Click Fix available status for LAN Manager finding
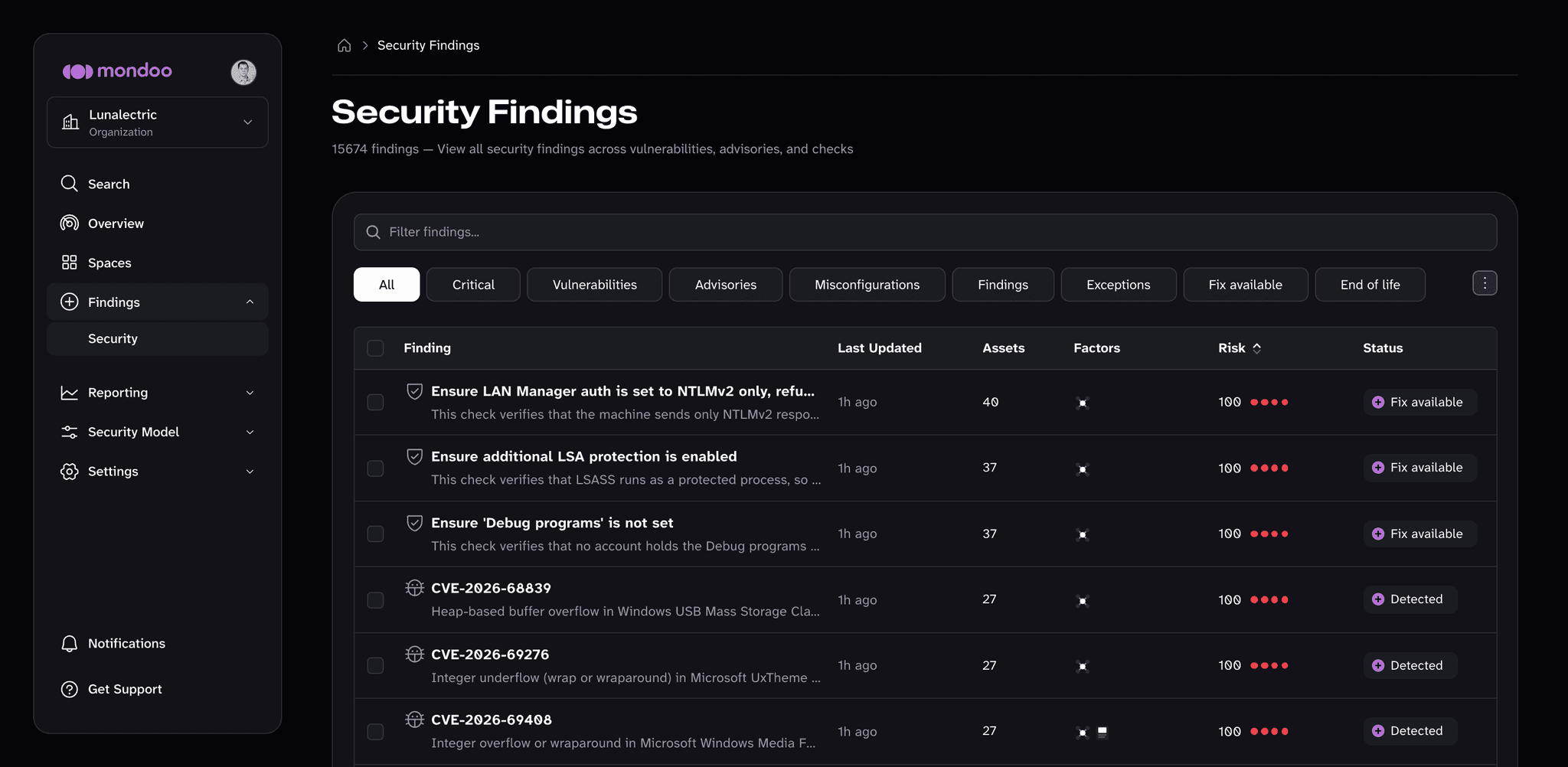 coord(1419,402)
